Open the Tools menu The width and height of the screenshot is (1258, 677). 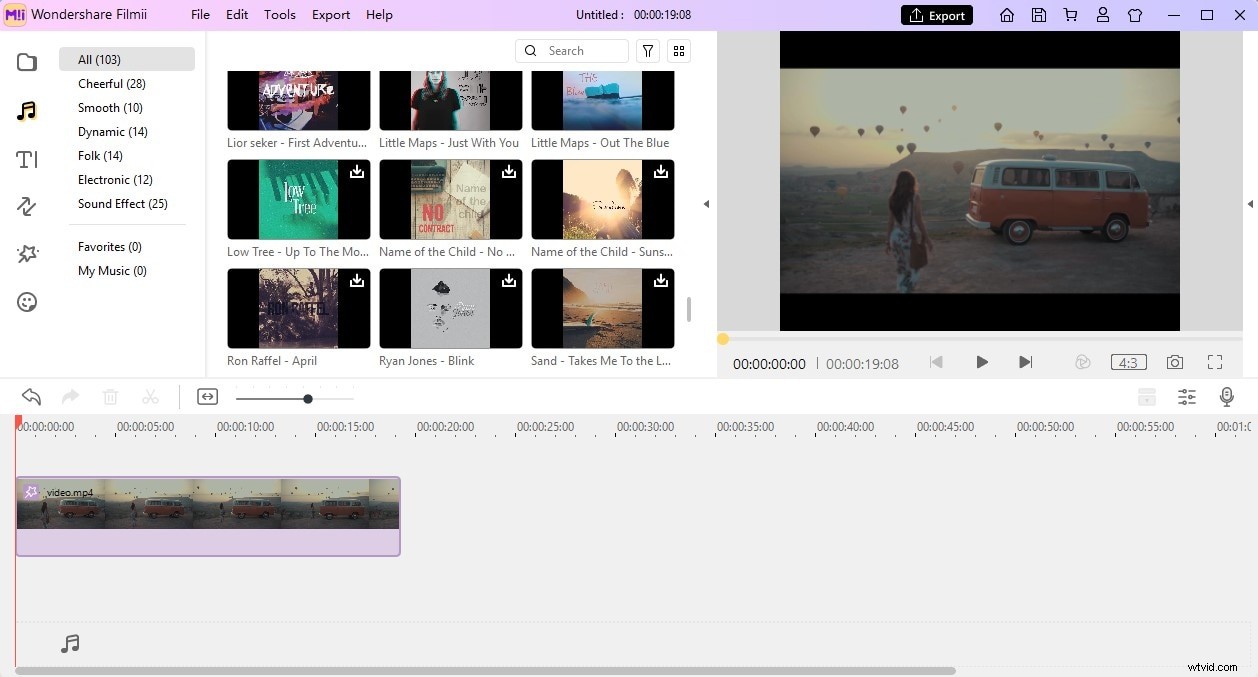(x=279, y=14)
